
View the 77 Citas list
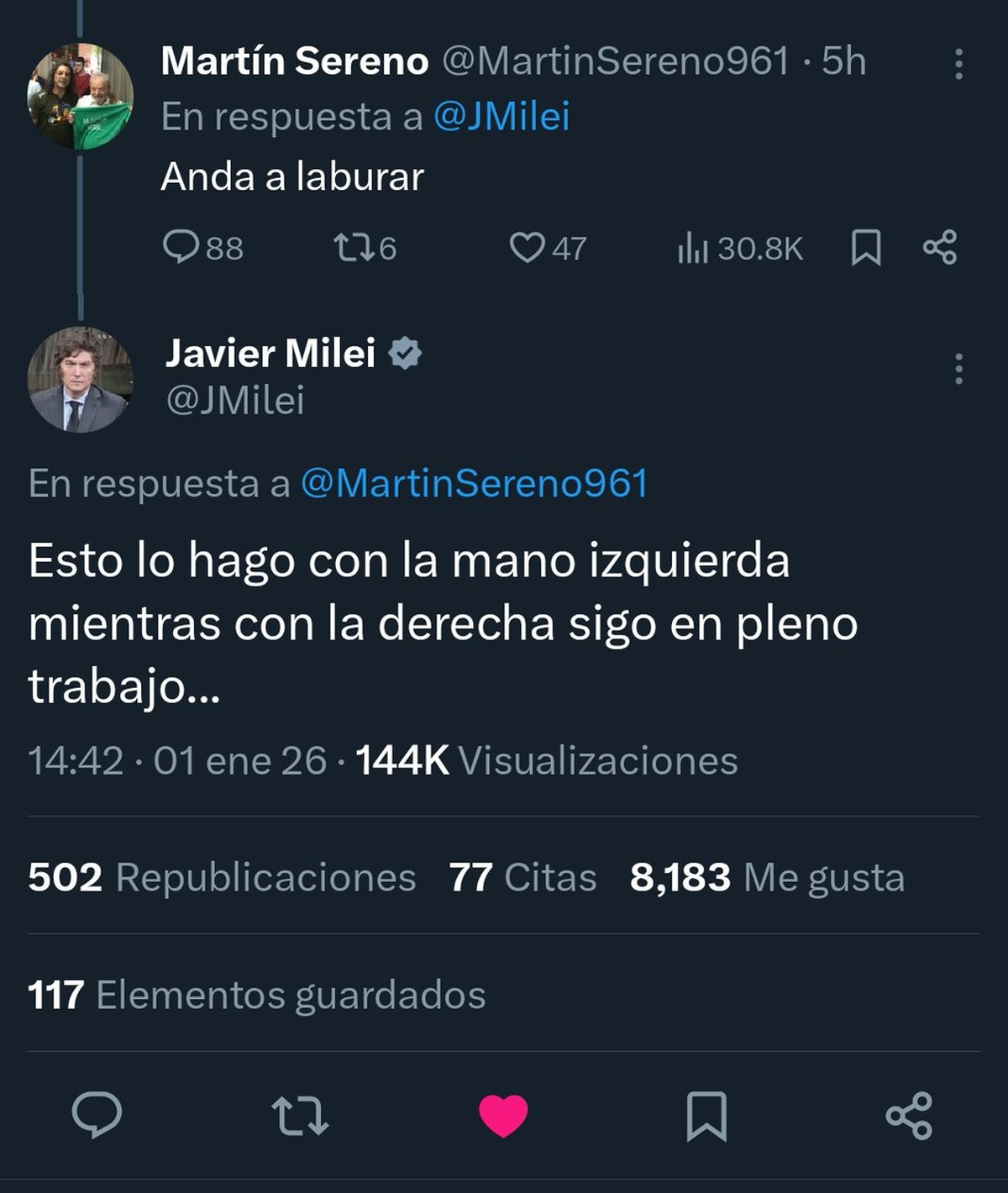522,877
